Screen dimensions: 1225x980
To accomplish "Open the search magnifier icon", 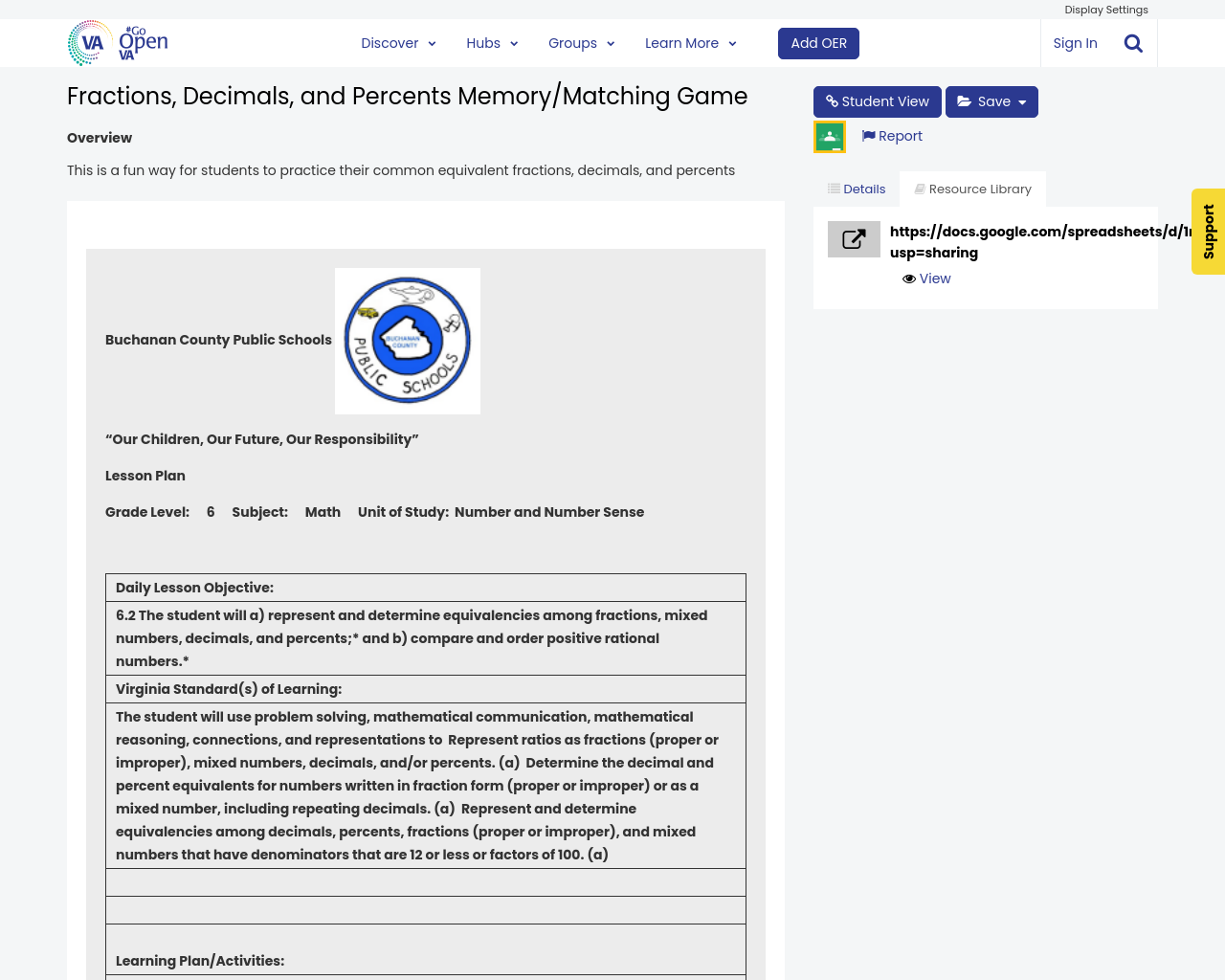I will (1133, 43).
